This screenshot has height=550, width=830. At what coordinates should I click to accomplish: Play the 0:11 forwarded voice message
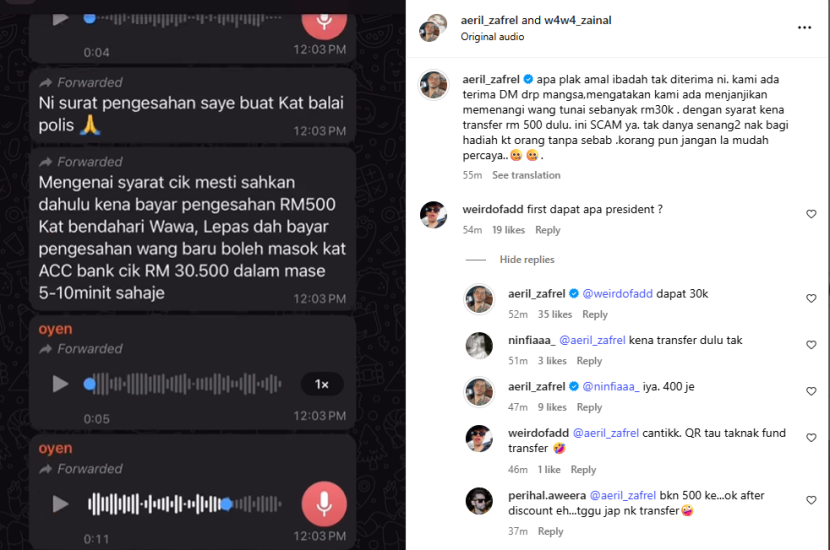coord(60,504)
